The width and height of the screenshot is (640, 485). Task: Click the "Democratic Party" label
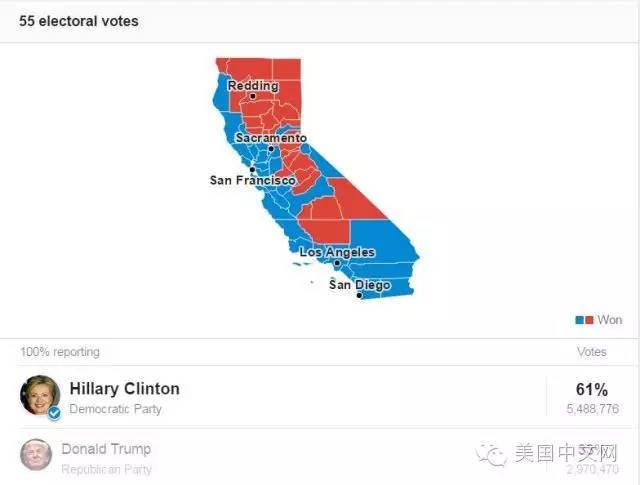[115, 409]
